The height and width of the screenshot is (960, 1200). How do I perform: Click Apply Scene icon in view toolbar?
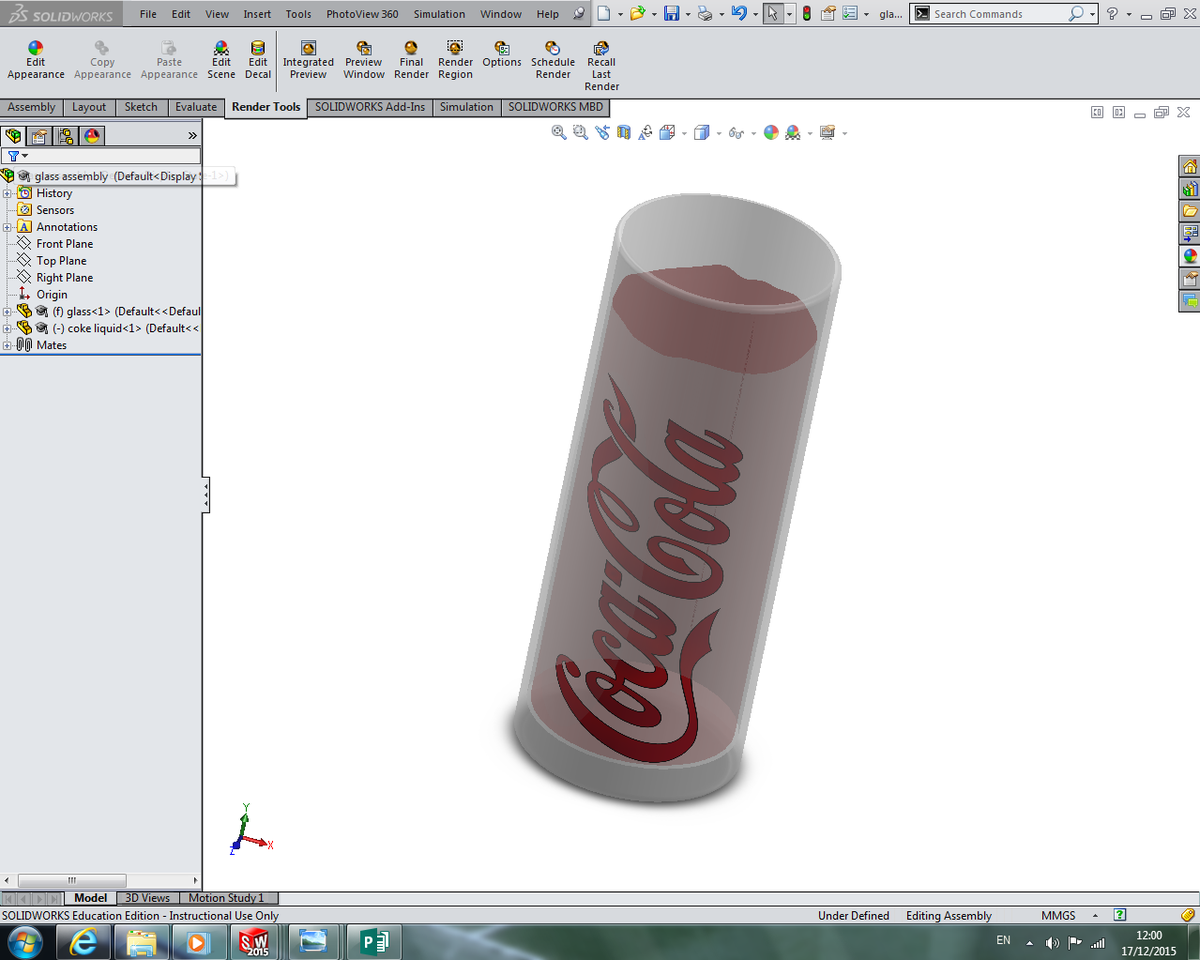[793, 132]
